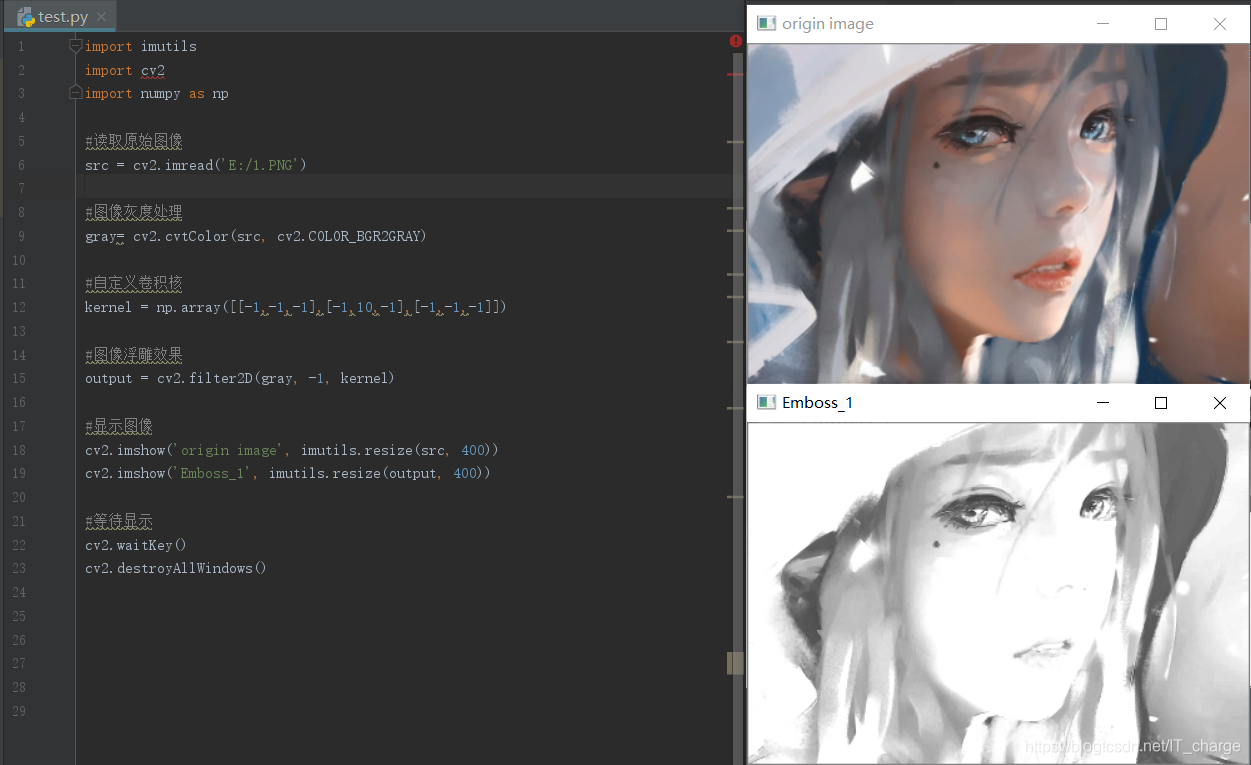This screenshot has width=1251, height=765.
Task: Close the Emboss_1 window
Action: [x=1220, y=403]
